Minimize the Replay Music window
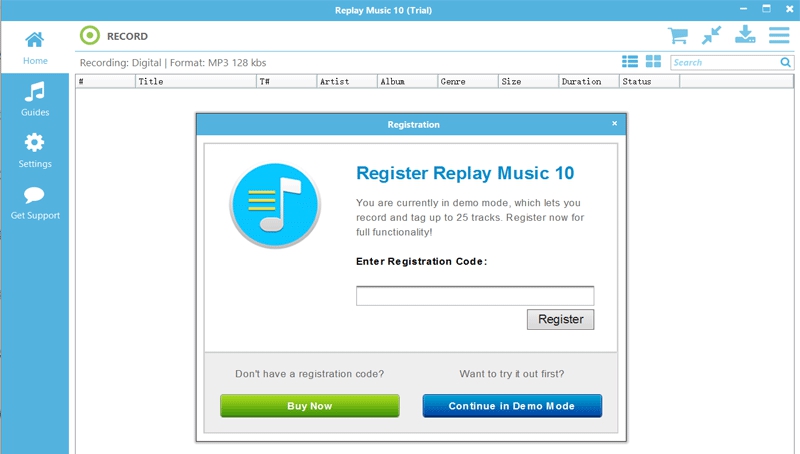 click(743, 9)
